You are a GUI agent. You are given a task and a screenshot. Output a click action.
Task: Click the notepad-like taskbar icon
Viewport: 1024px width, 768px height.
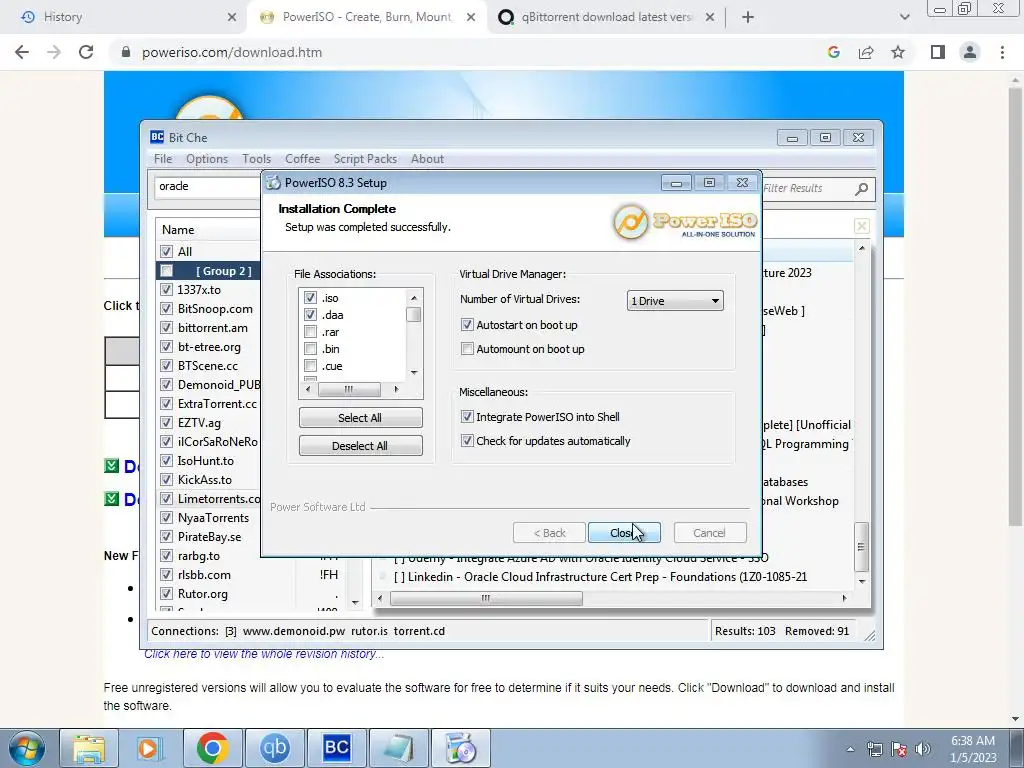tap(399, 748)
